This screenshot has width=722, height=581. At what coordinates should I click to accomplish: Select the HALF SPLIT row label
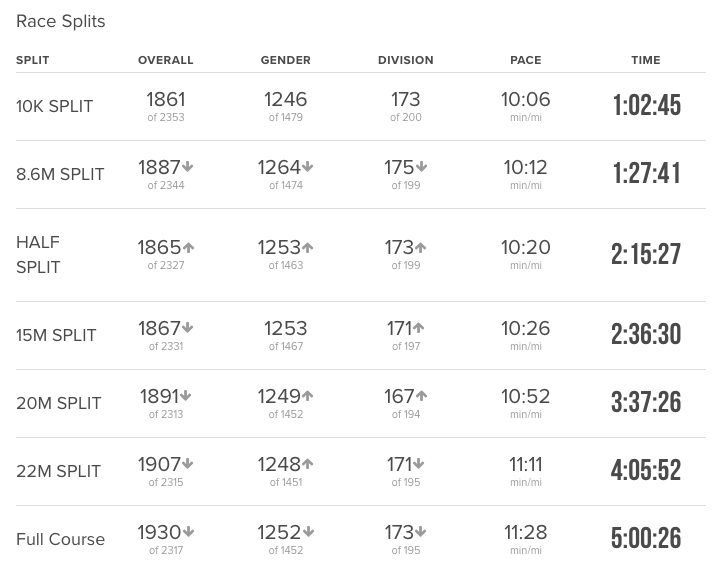point(39,254)
